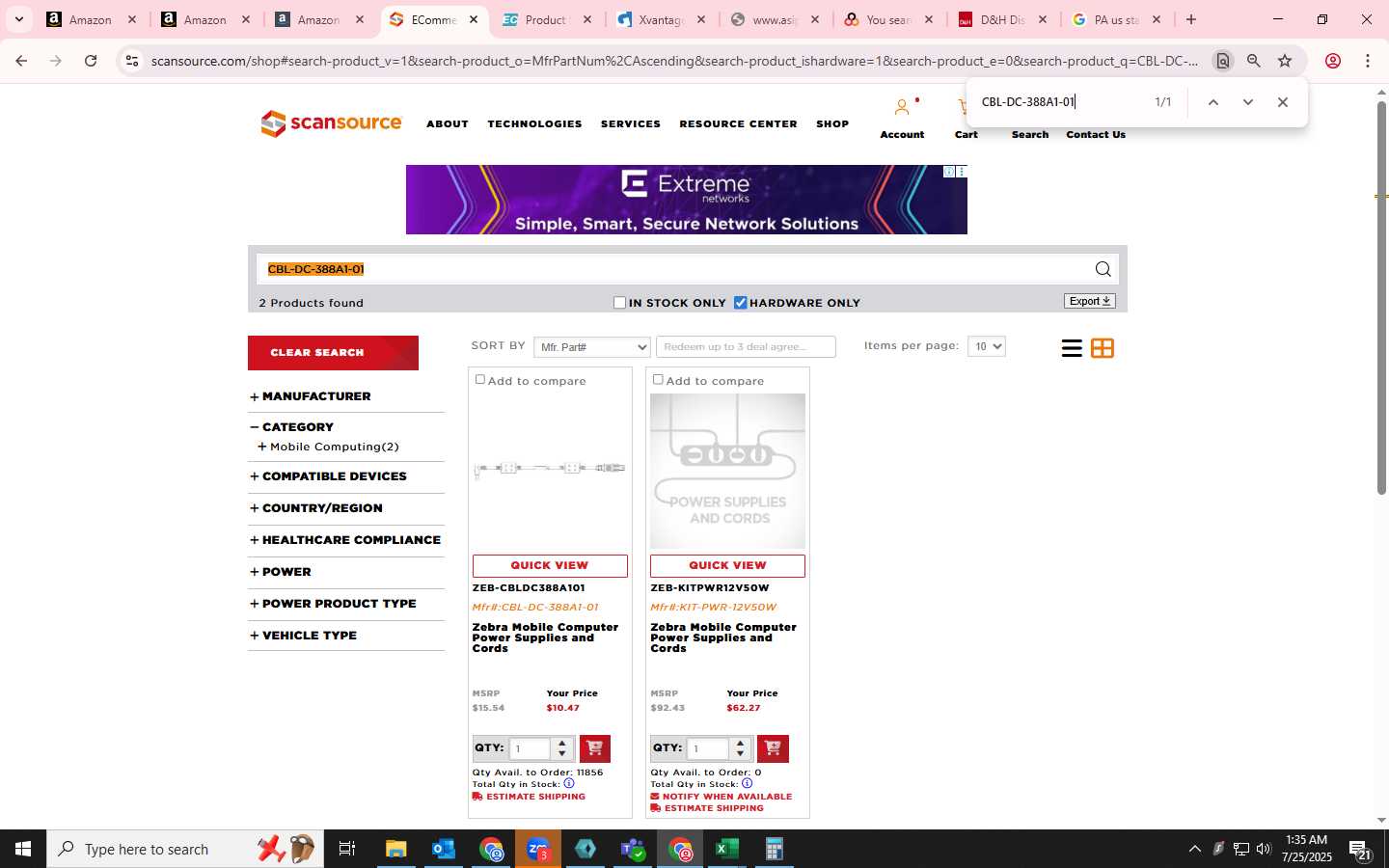Check Add to compare for ZEB-CBLDC388A101

click(480, 379)
